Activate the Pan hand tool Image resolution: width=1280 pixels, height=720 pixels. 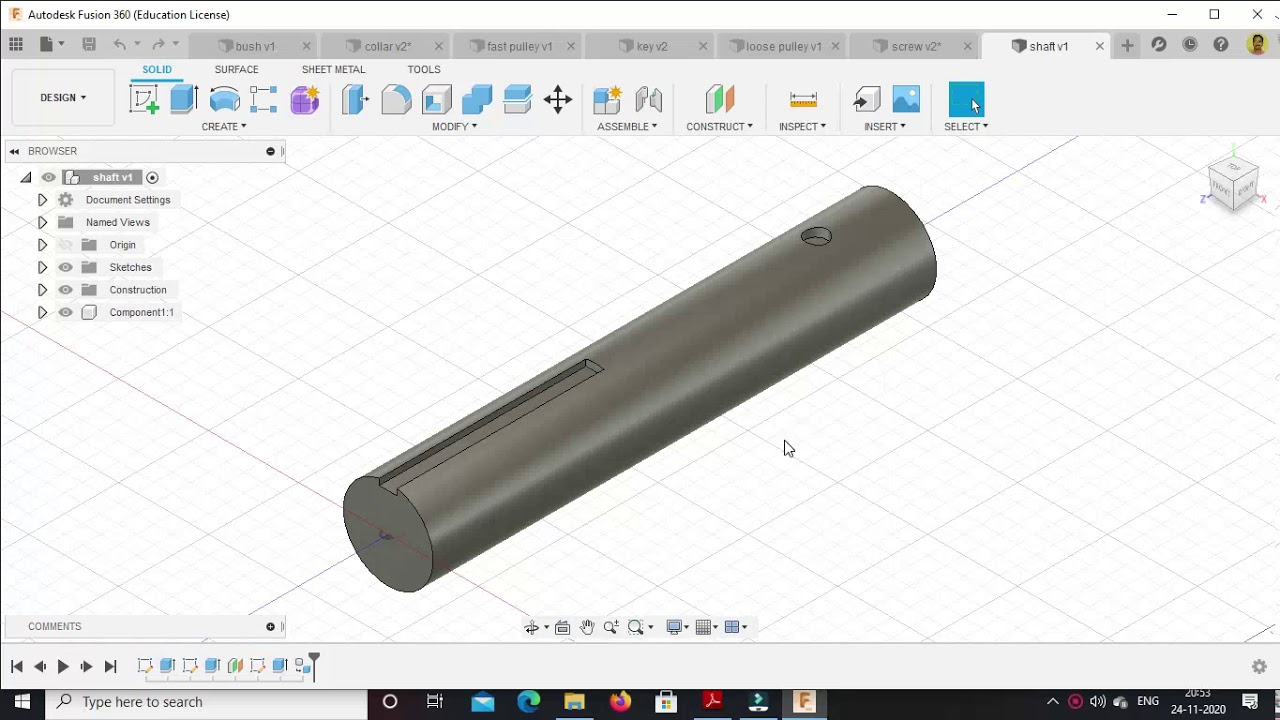587,627
